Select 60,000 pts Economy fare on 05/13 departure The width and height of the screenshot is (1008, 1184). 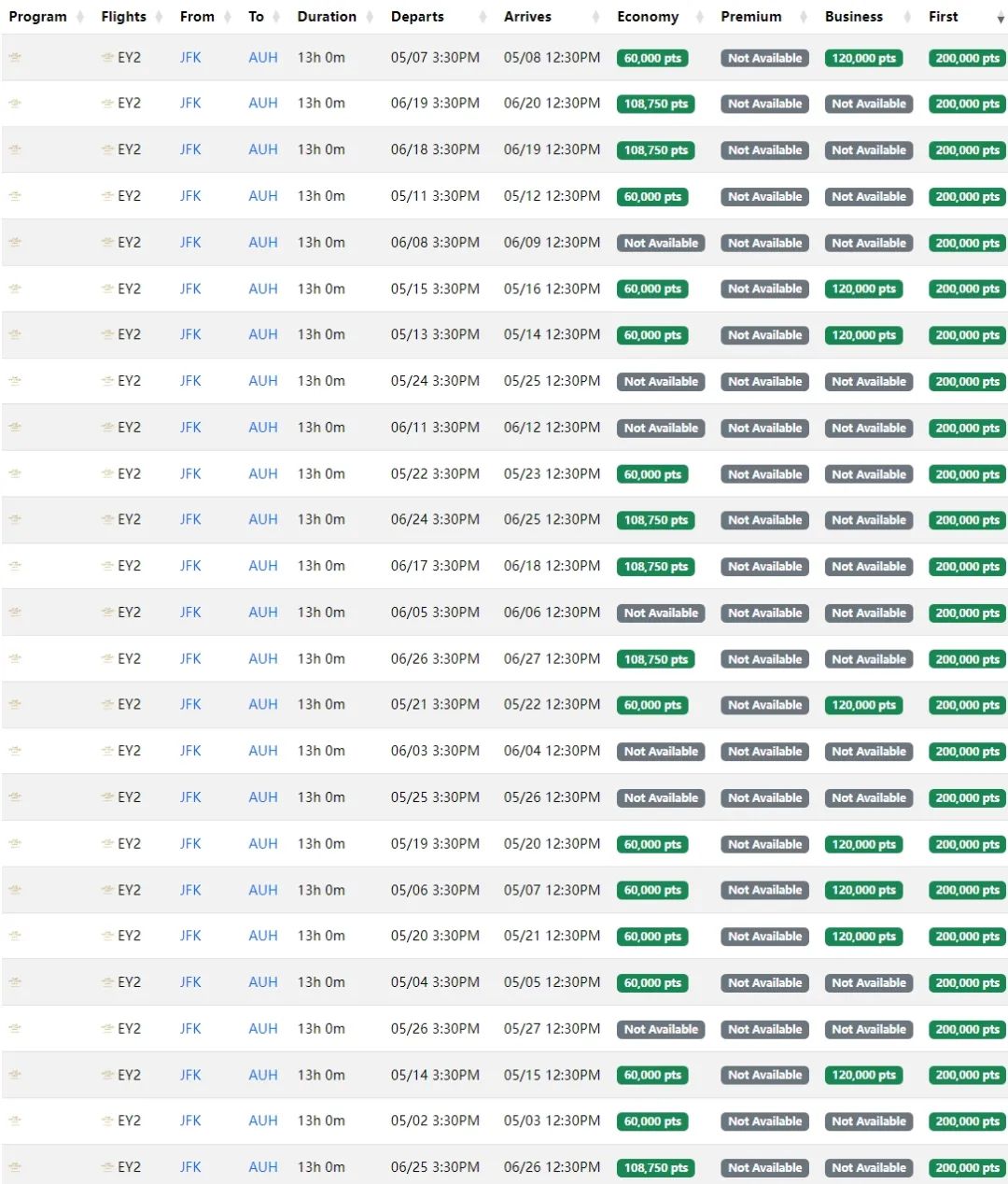pyautogui.click(x=652, y=335)
